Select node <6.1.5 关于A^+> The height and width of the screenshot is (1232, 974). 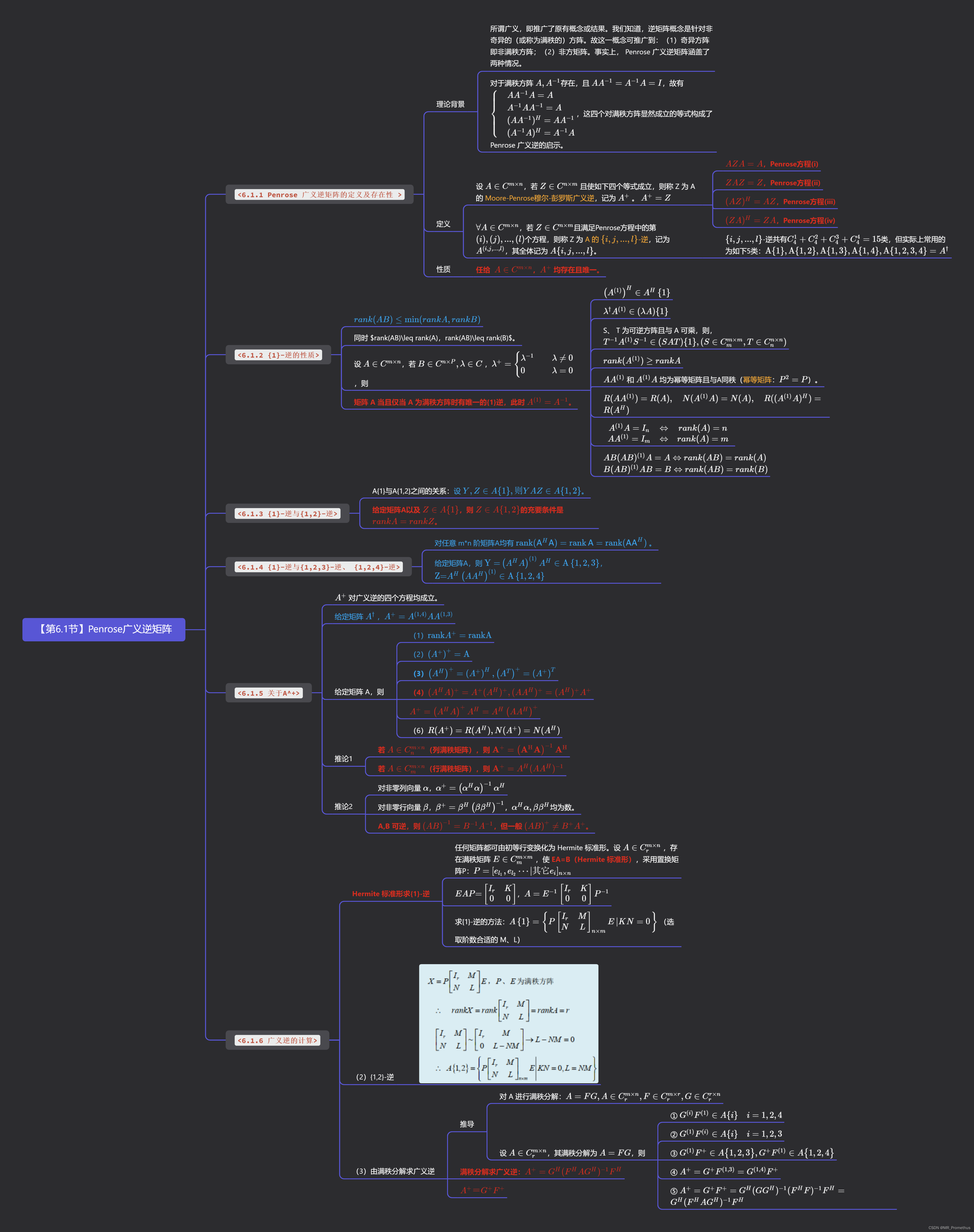[x=269, y=693]
